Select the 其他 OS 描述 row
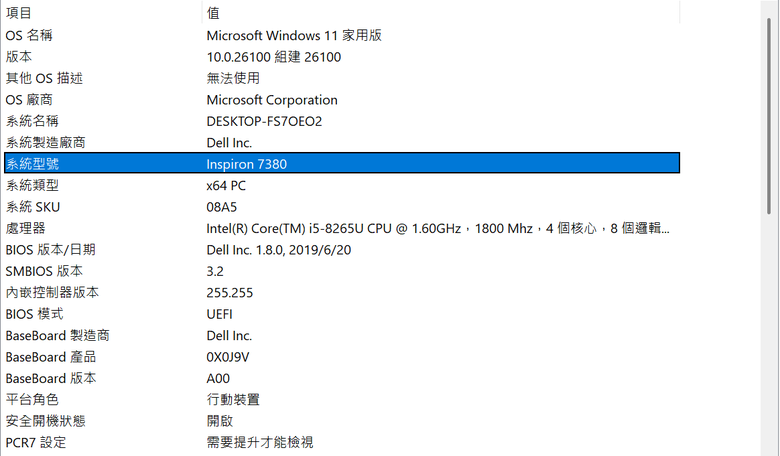780x456 pixels. [x=342, y=78]
